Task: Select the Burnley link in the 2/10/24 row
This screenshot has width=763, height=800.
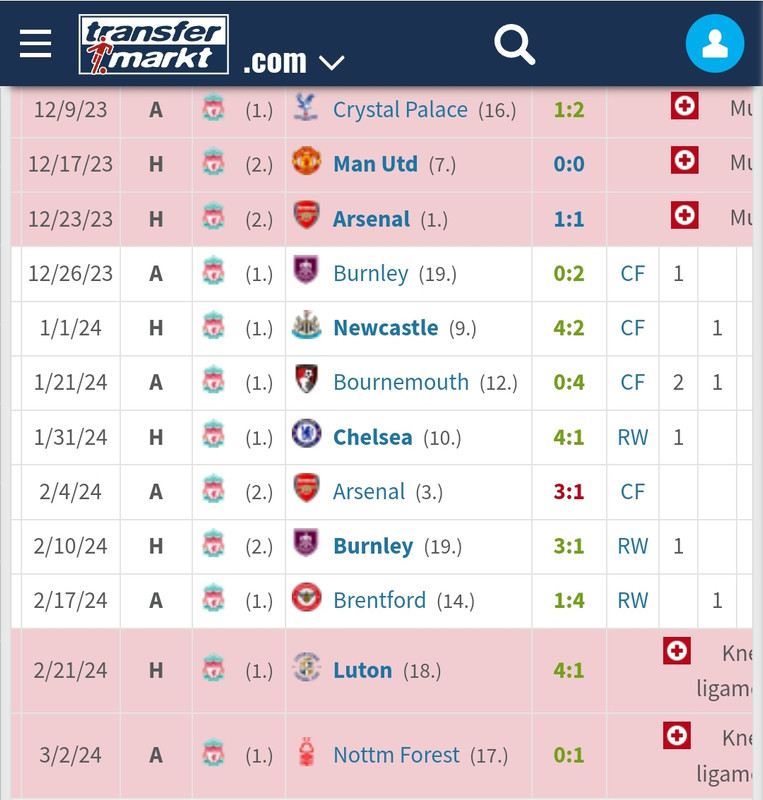Action: coord(373,546)
